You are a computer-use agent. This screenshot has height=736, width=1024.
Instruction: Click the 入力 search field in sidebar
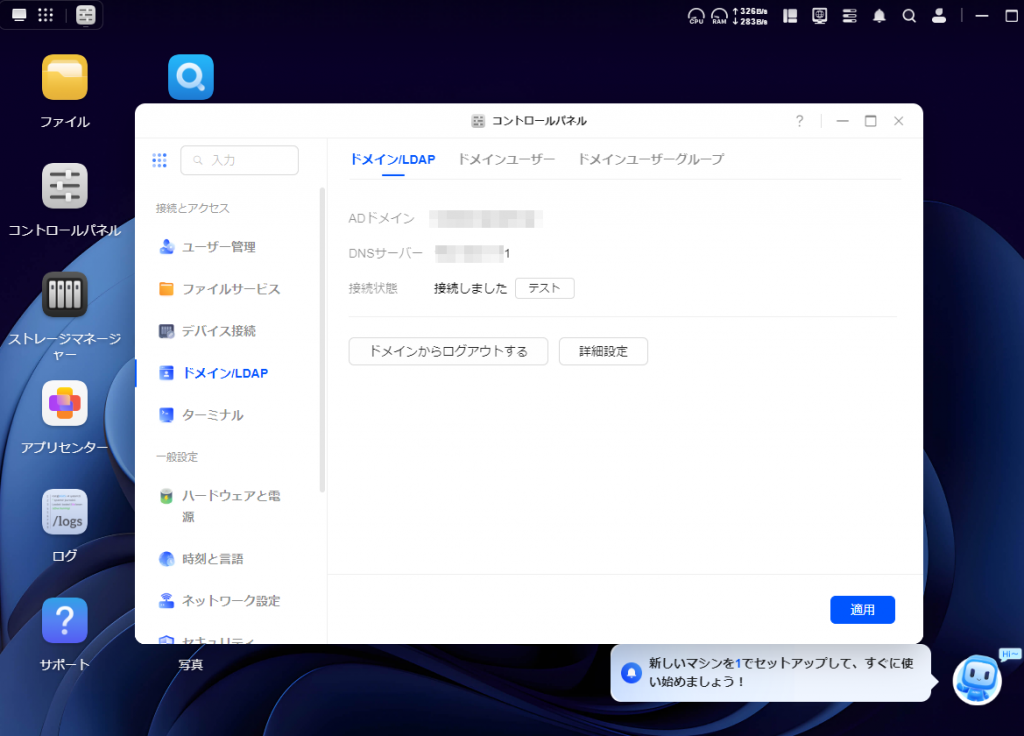click(240, 160)
